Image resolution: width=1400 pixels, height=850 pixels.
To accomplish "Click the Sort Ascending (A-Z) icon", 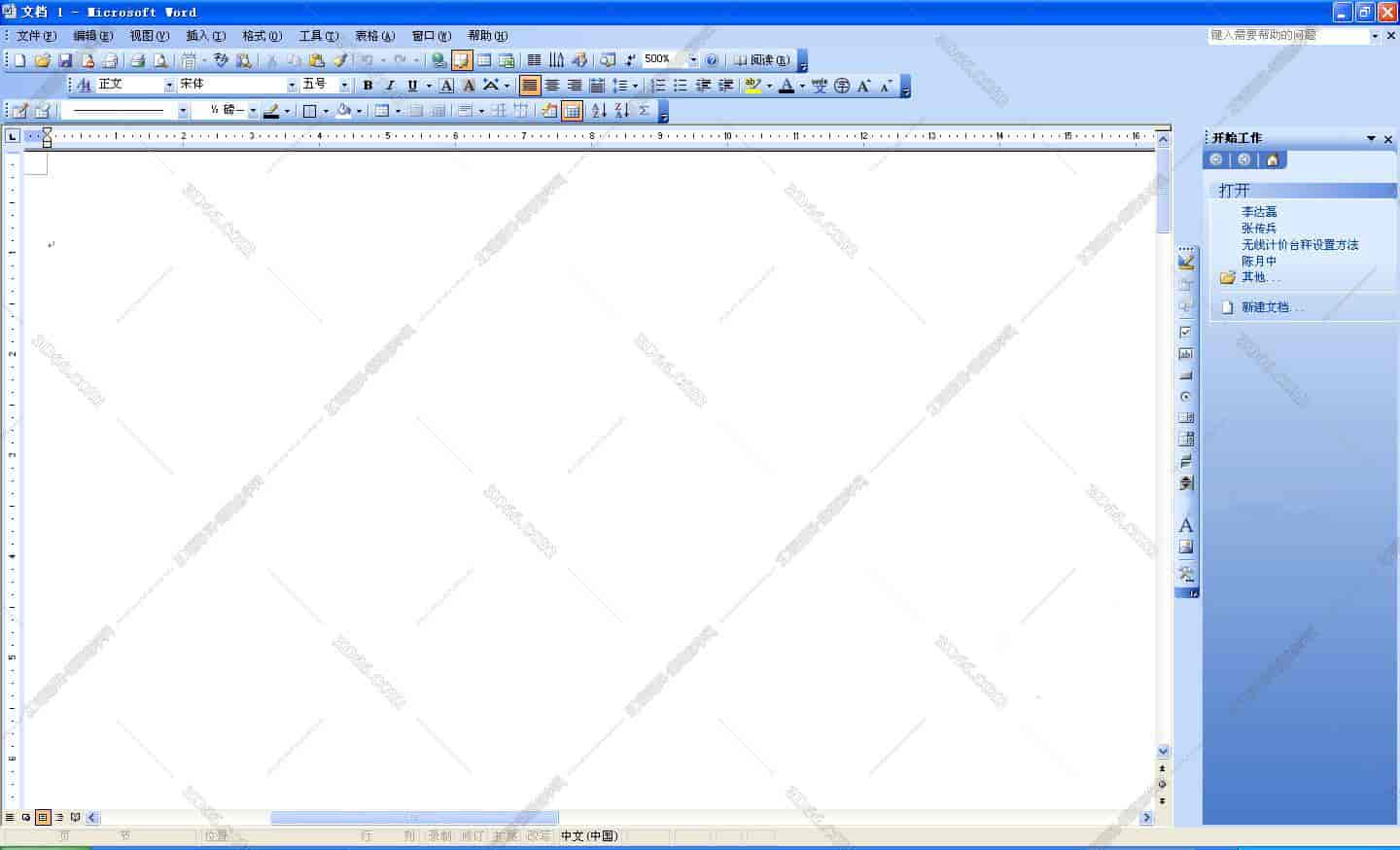I will 599,111.
